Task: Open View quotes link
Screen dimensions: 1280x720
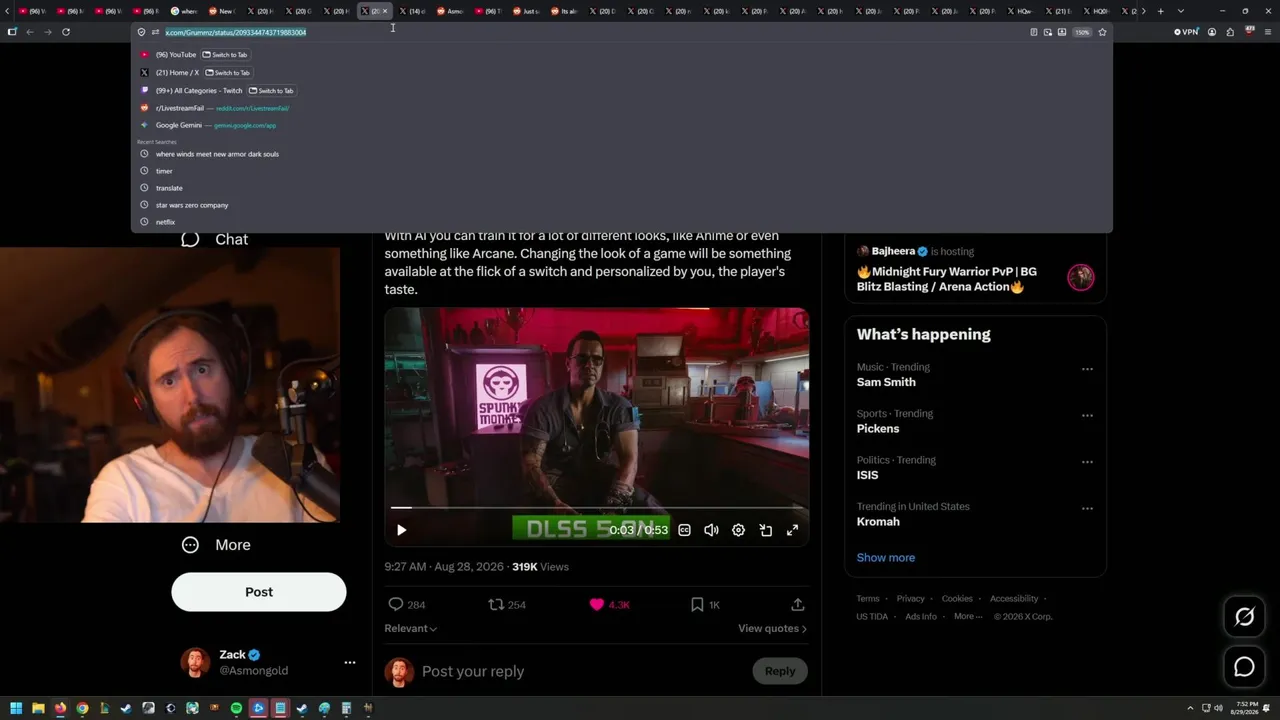Action: coord(772,628)
